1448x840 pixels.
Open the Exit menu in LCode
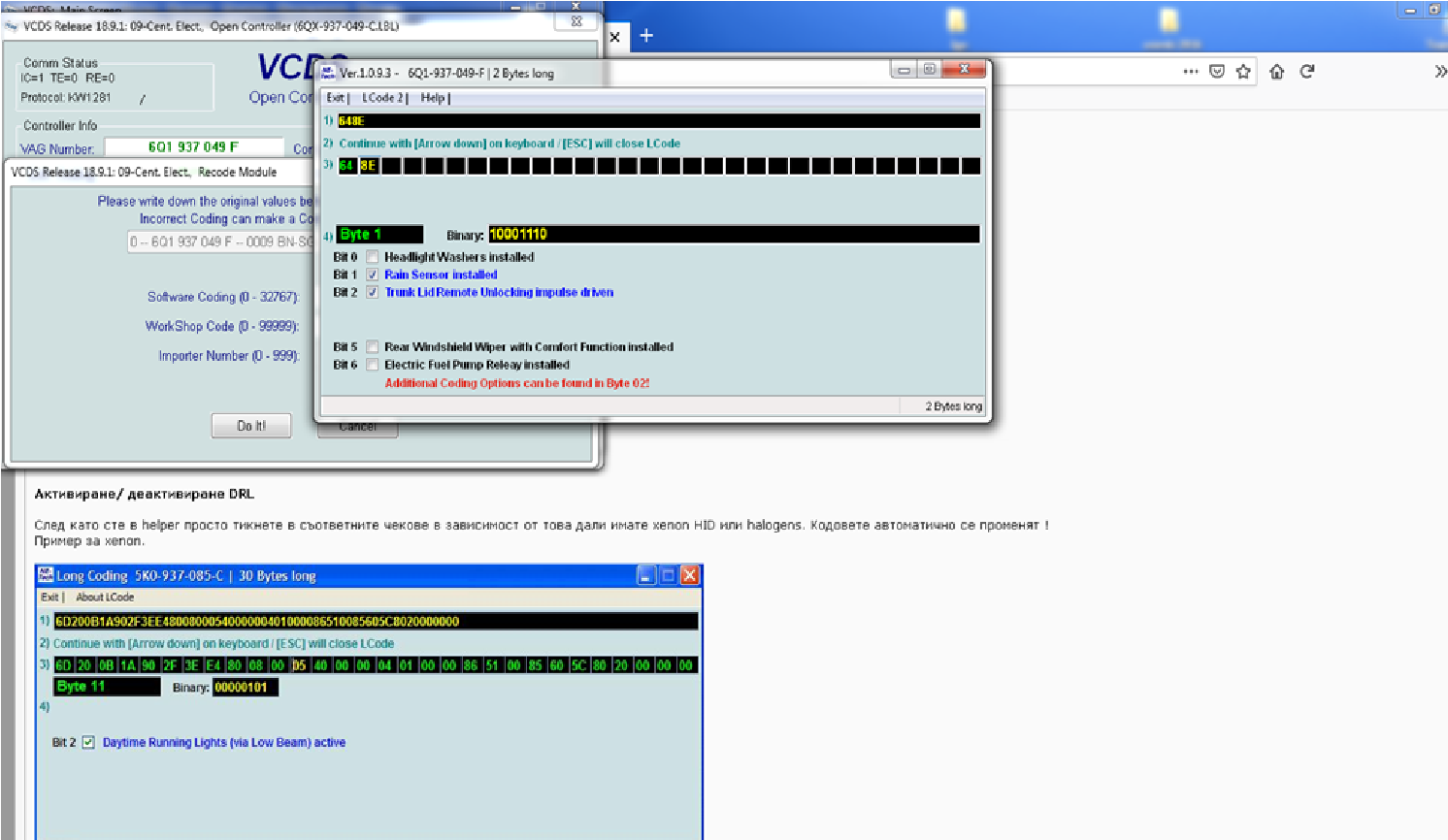coord(336,98)
